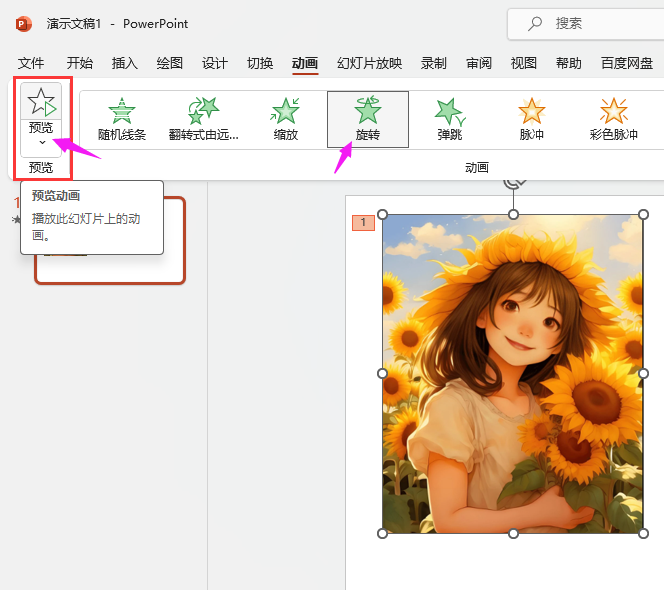Open the Draw (绘图) tab
Viewport: 664px width, 590px height.
169,63
